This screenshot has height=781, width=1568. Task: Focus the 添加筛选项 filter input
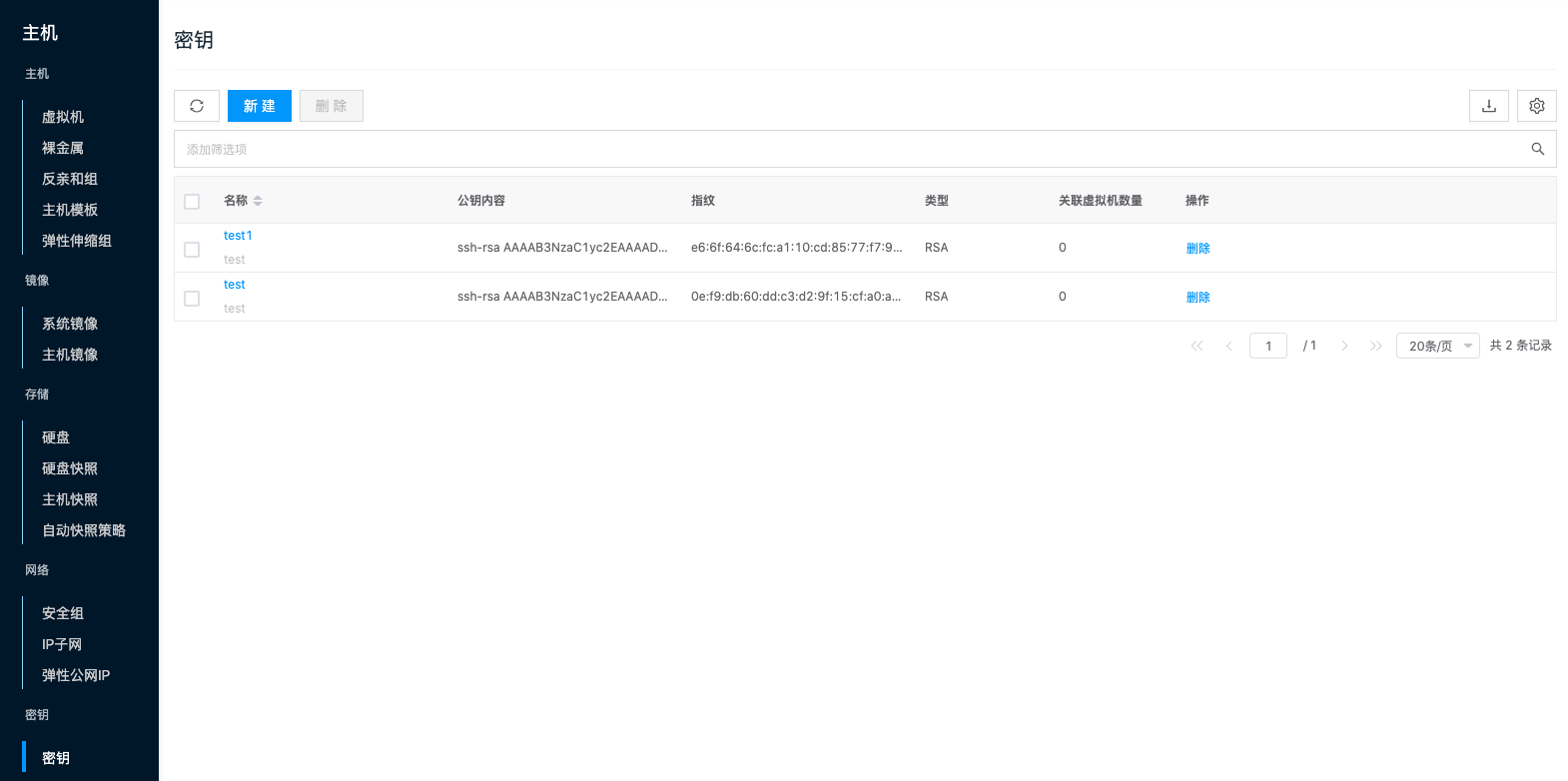849,149
